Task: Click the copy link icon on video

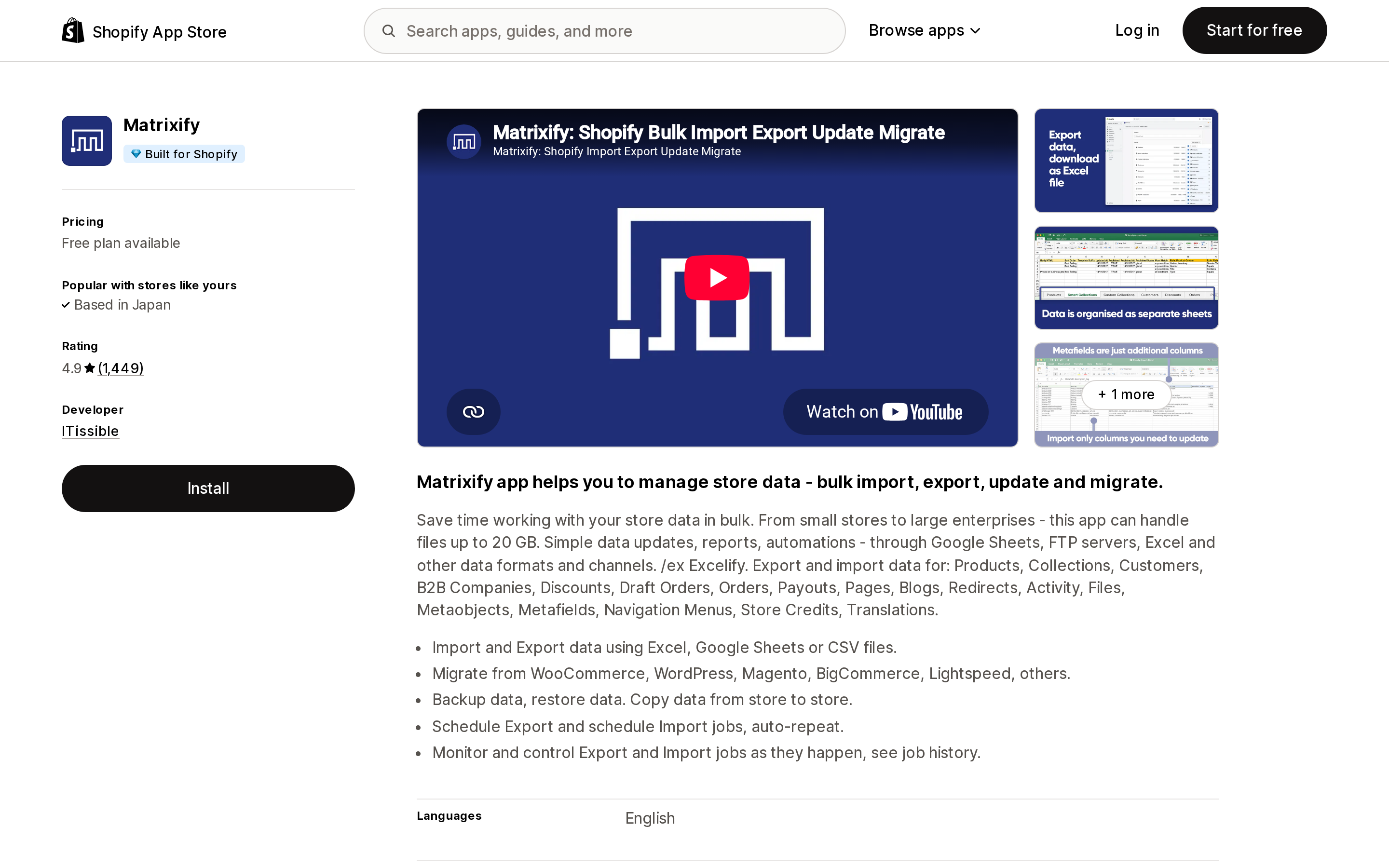Action: click(x=474, y=412)
